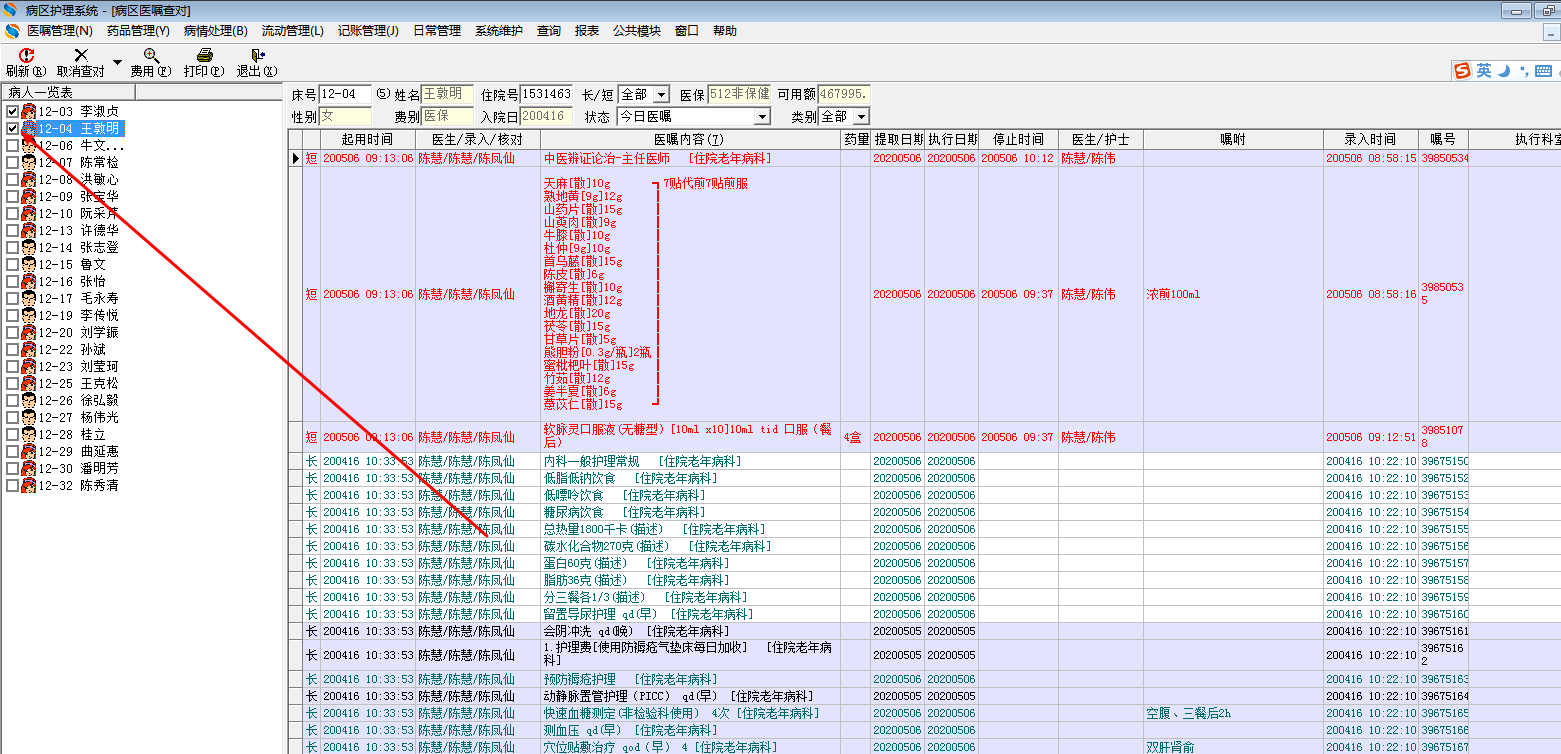Viewport: 1561px width, 754px height.
Task: Check the checkbox for 12-32 陈秀清
Action: (x=12, y=485)
